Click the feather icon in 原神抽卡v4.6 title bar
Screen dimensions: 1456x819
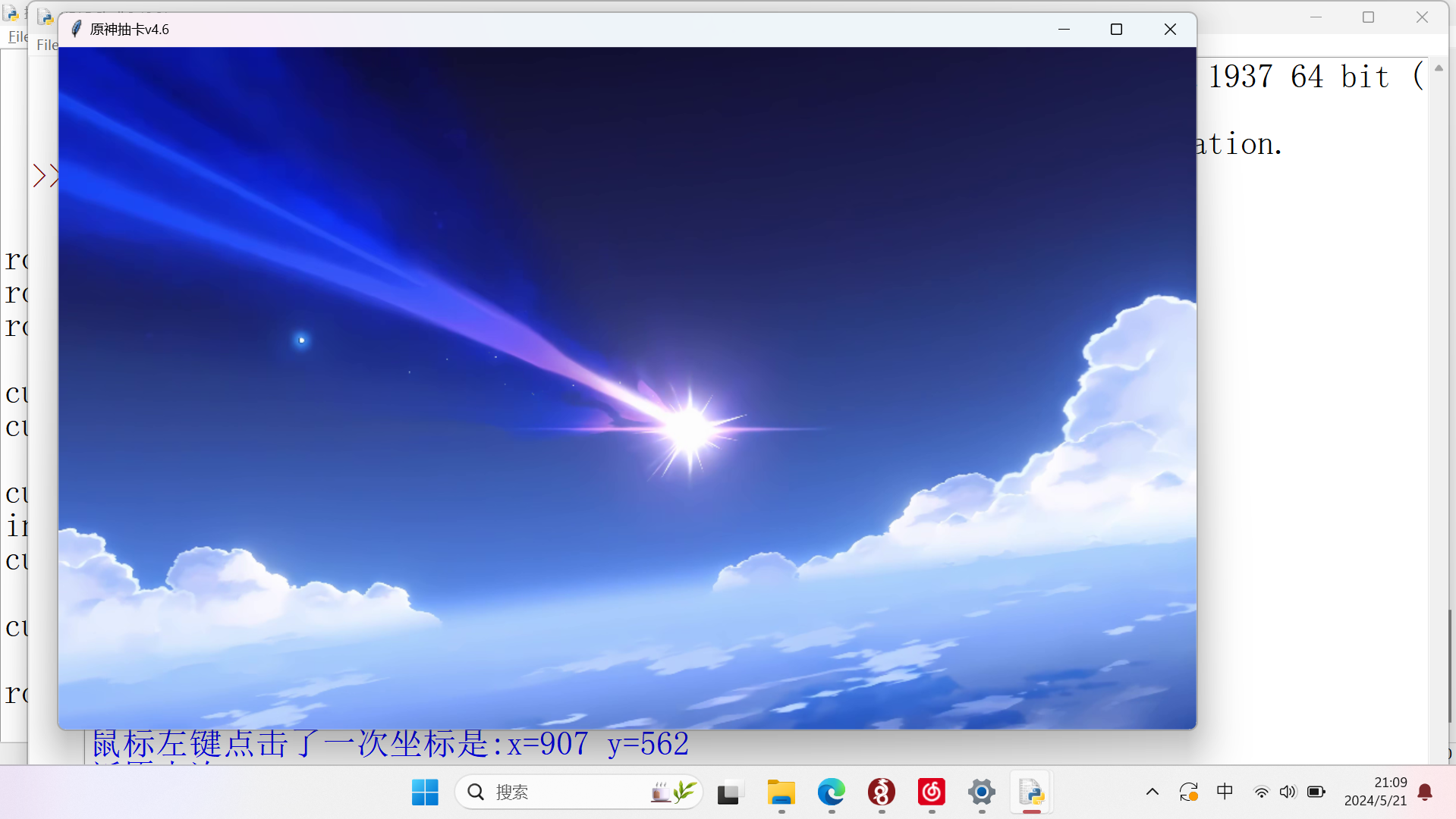pos(76,29)
